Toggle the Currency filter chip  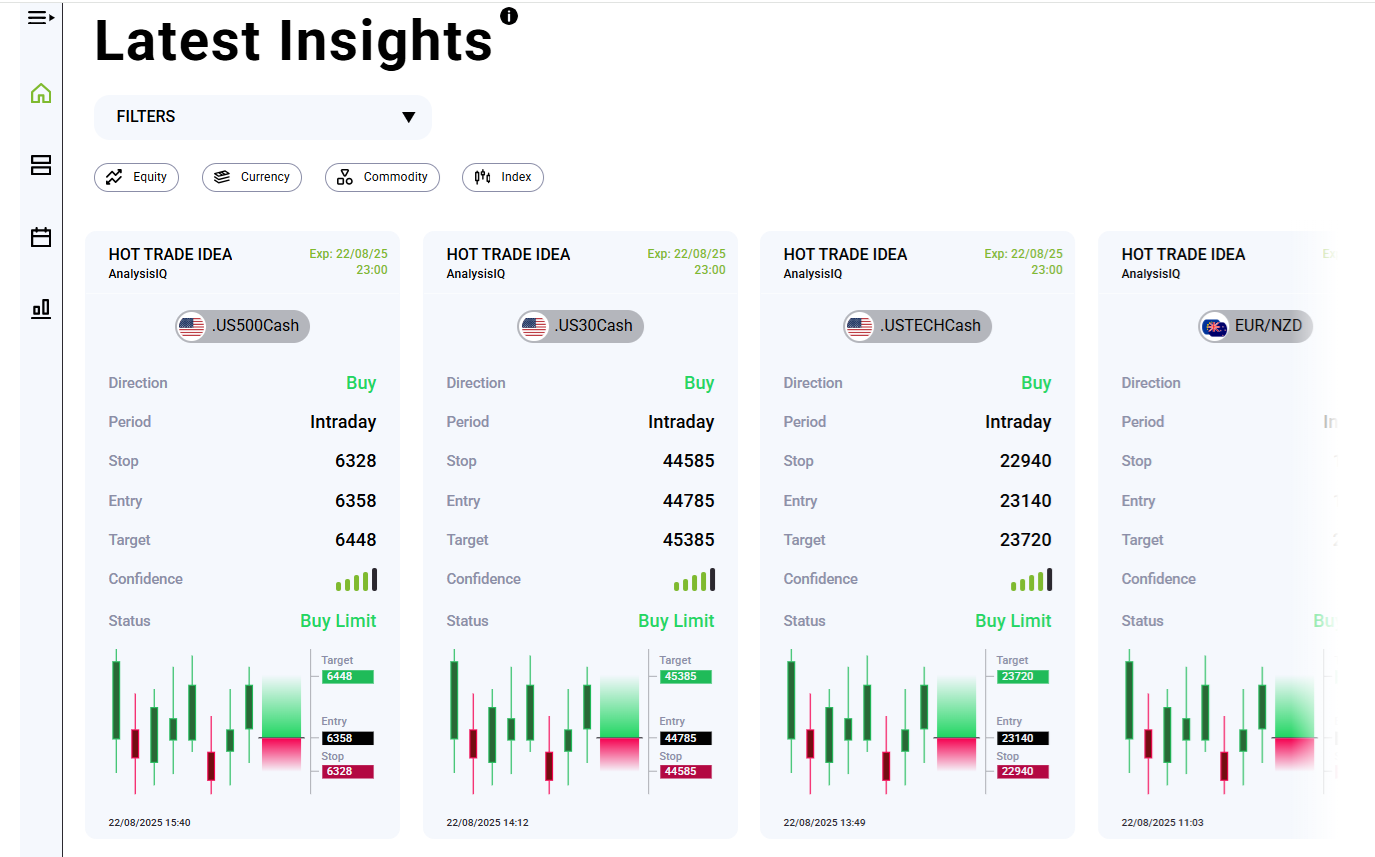coord(252,177)
